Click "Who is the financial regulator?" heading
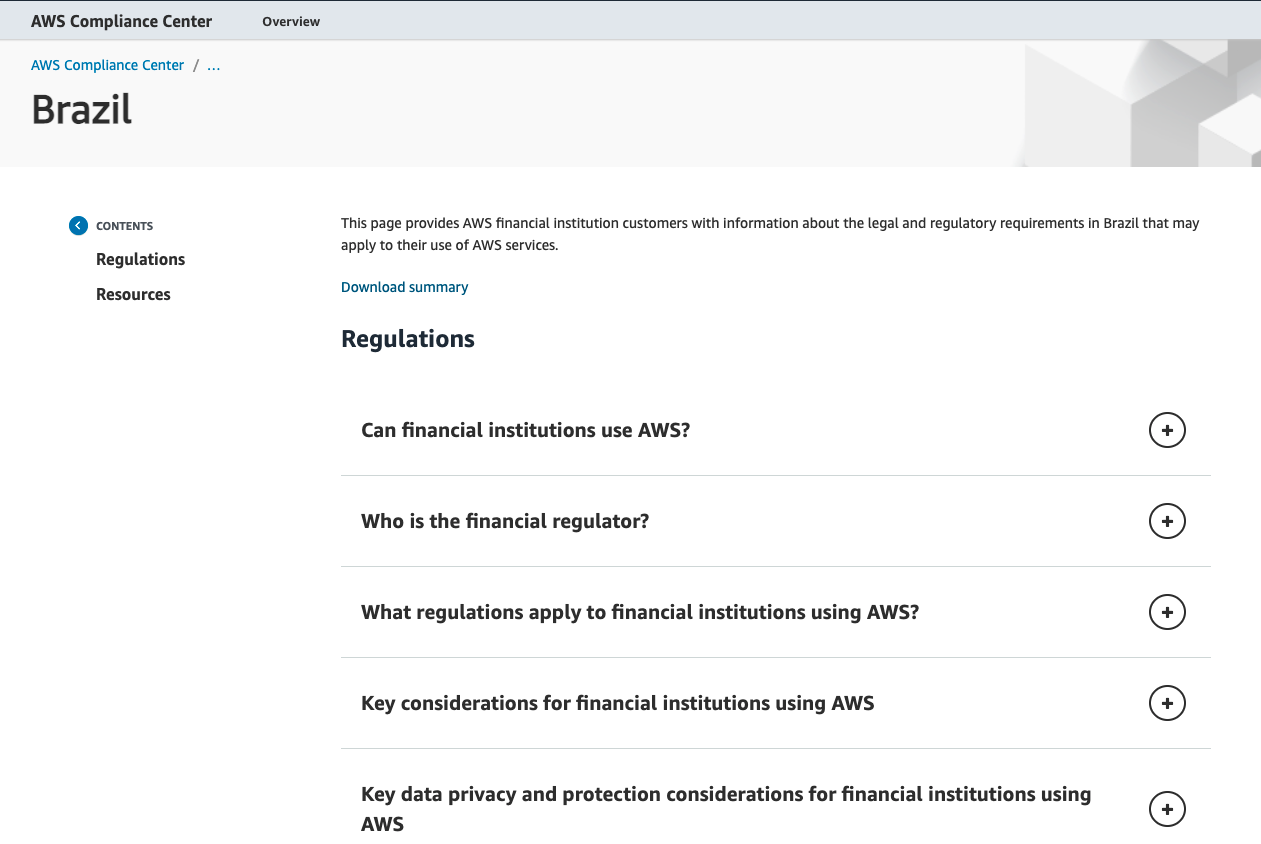Image resolution: width=1261 pixels, height=844 pixels. [x=505, y=521]
